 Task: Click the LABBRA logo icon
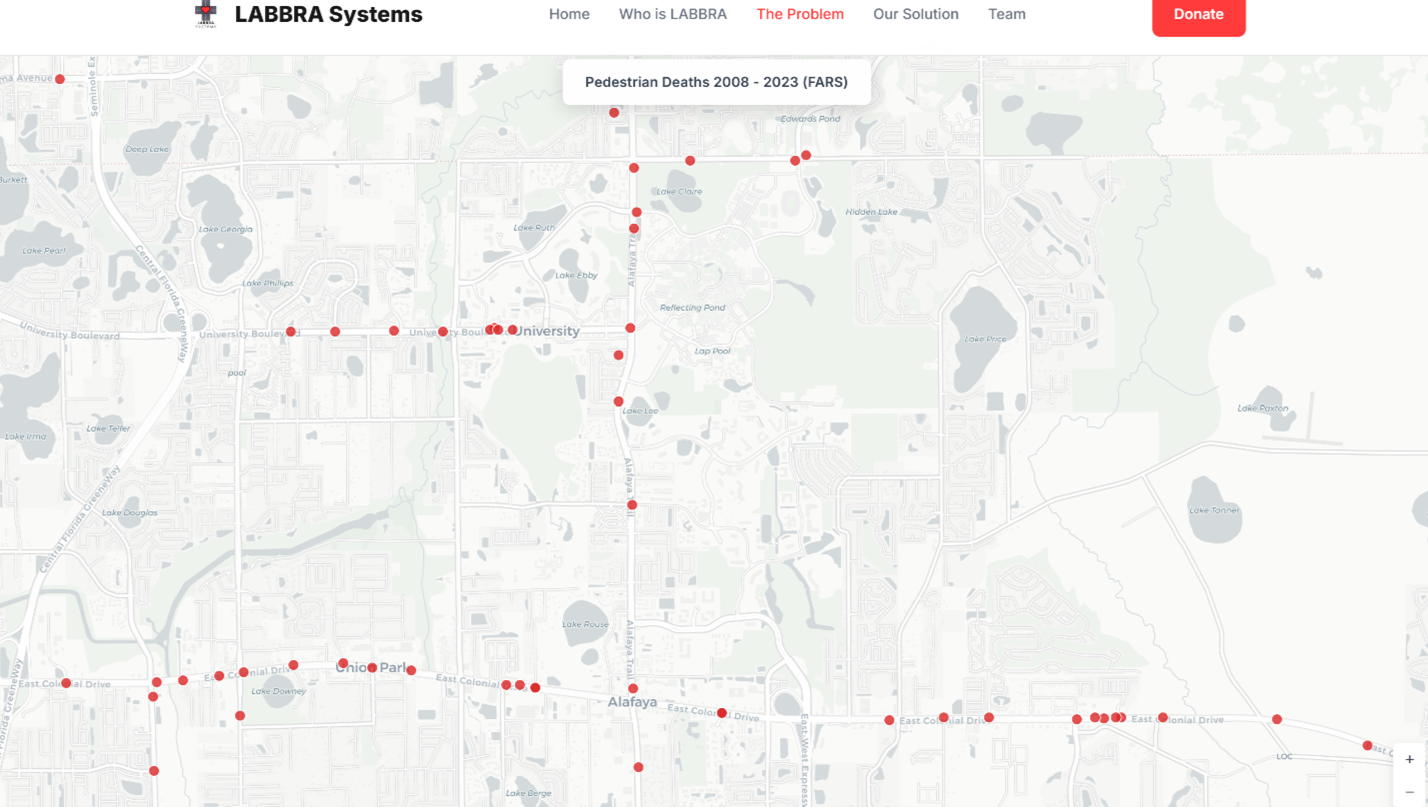coord(205,13)
